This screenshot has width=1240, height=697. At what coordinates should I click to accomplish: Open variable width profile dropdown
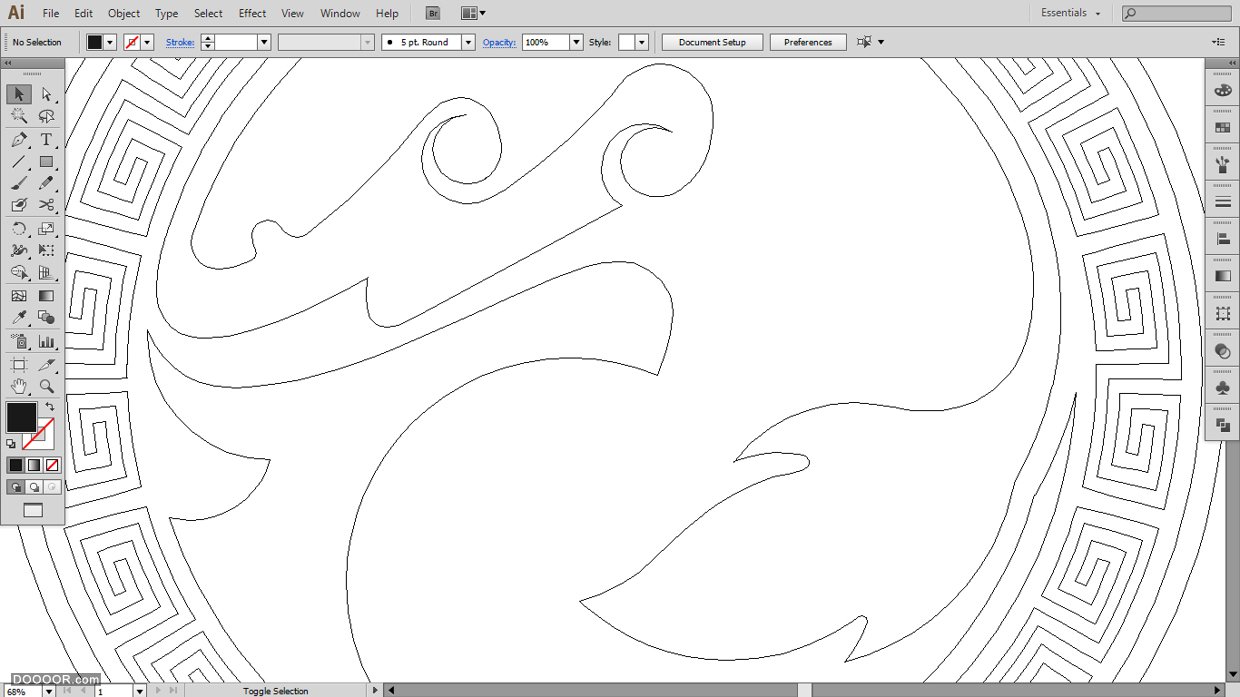[368, 42]
